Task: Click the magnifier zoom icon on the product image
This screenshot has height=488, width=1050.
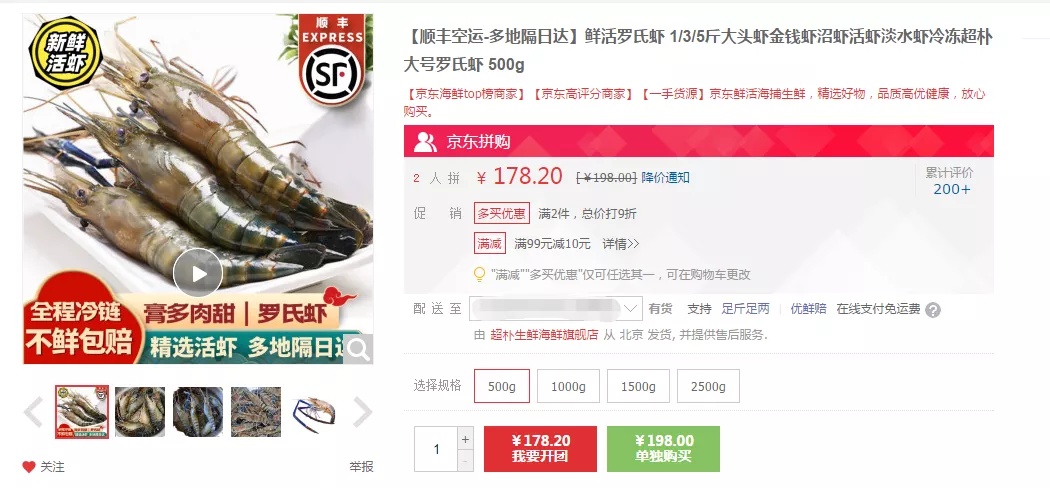Action: 358,349
